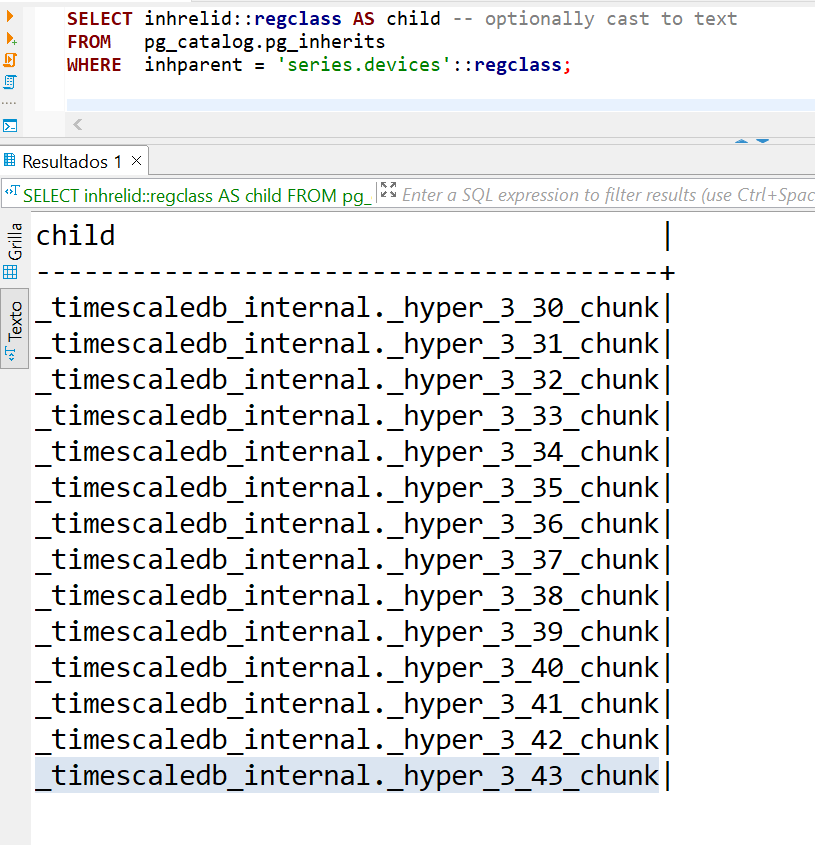Viewport: 815px width, 845px height.
Task: Execute SQL statement in new tab
Action: [x=11, y=39]
